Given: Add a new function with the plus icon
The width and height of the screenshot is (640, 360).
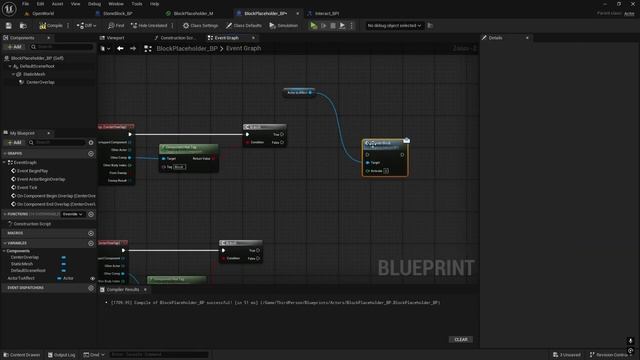Looking at the screenshot, I should (91, 214).
